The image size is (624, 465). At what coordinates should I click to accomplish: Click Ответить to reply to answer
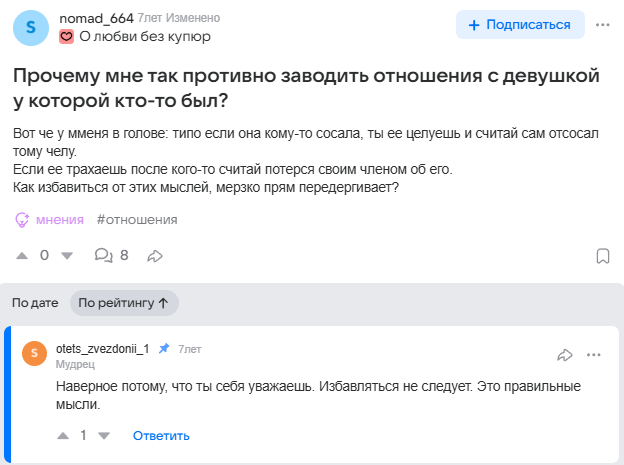click(161, 436)
